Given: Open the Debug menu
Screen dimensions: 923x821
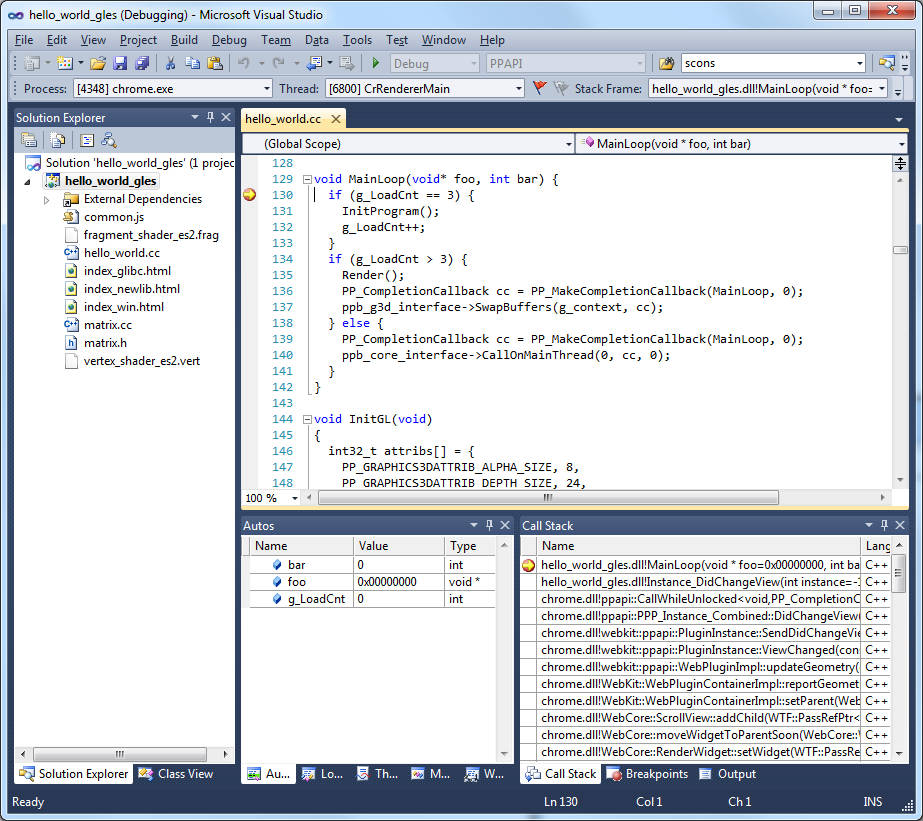Looking at the screenshot, I should point(229,39).
